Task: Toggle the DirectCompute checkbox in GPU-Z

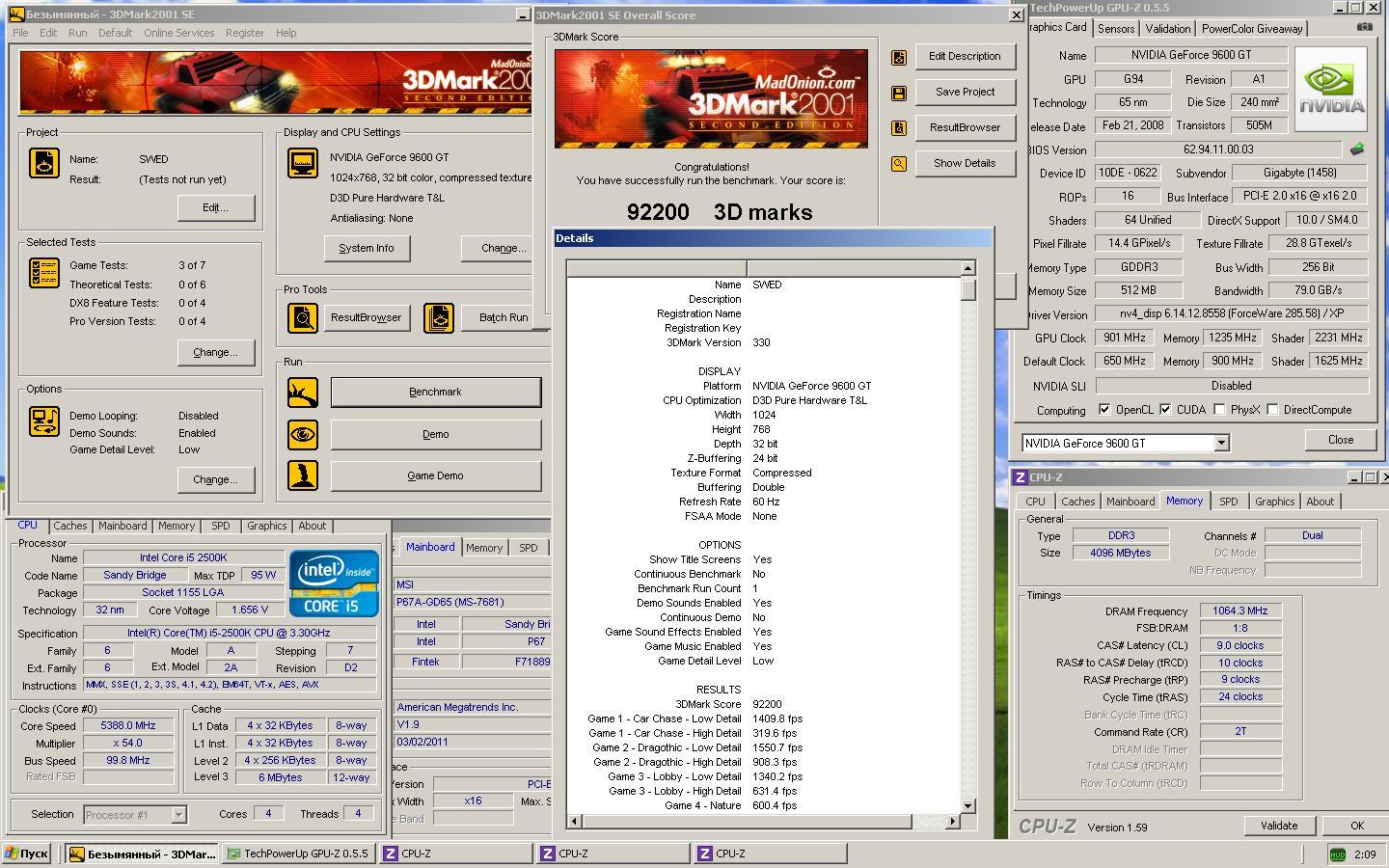Action: click(1272, 410)
